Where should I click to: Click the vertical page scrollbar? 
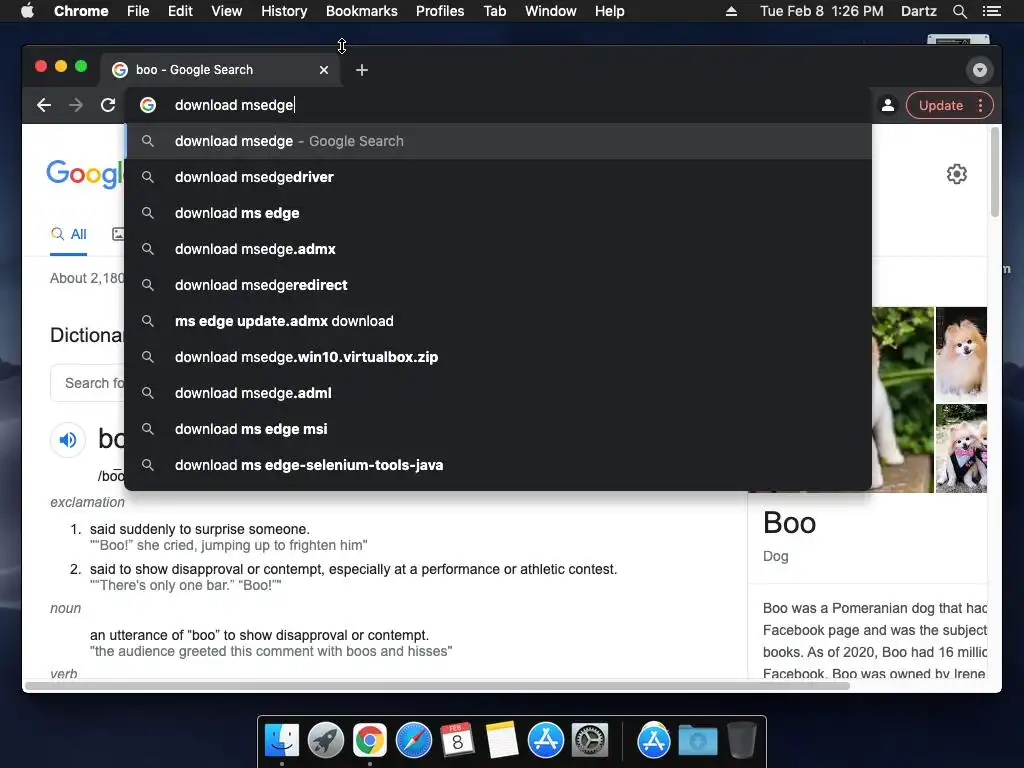click(x=995, y=172)
